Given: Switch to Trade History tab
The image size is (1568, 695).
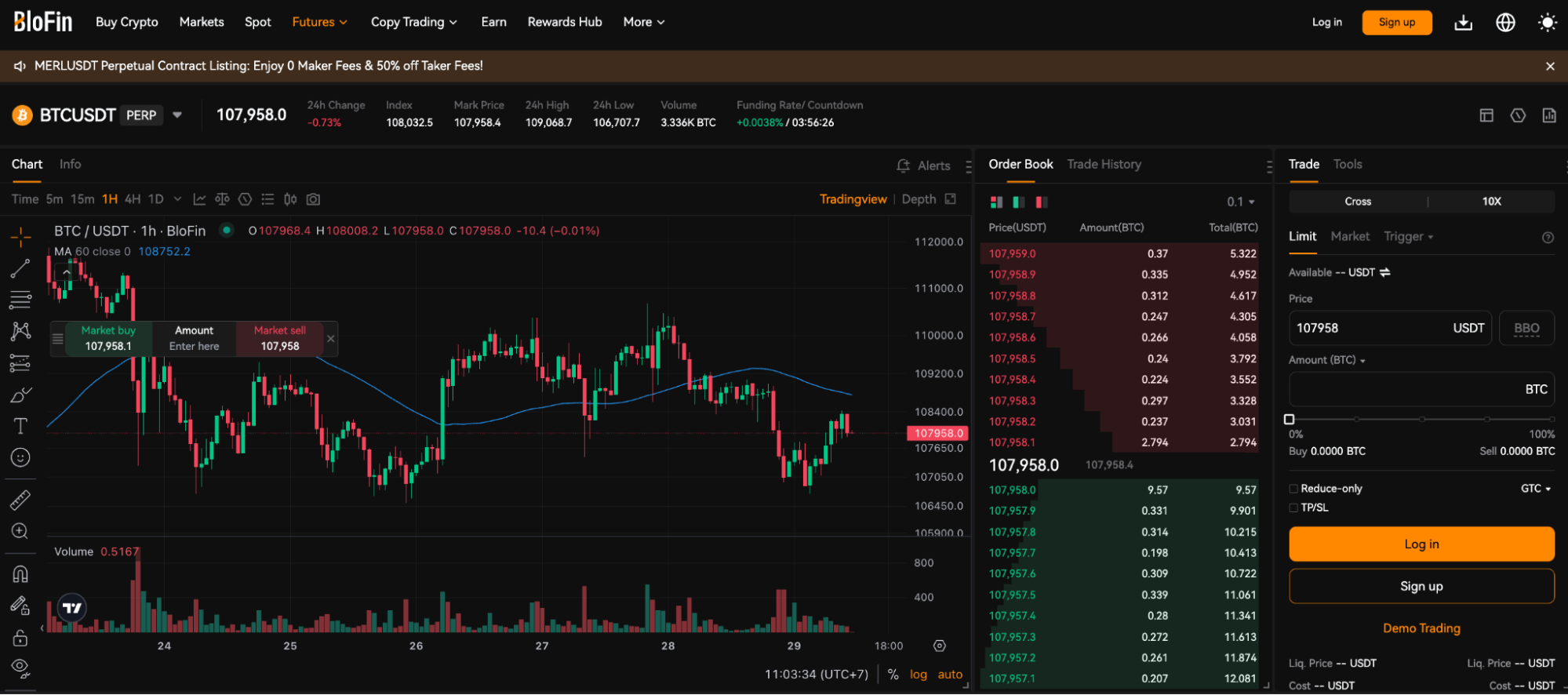Looking at the screenshot, I should point(1104,164).
